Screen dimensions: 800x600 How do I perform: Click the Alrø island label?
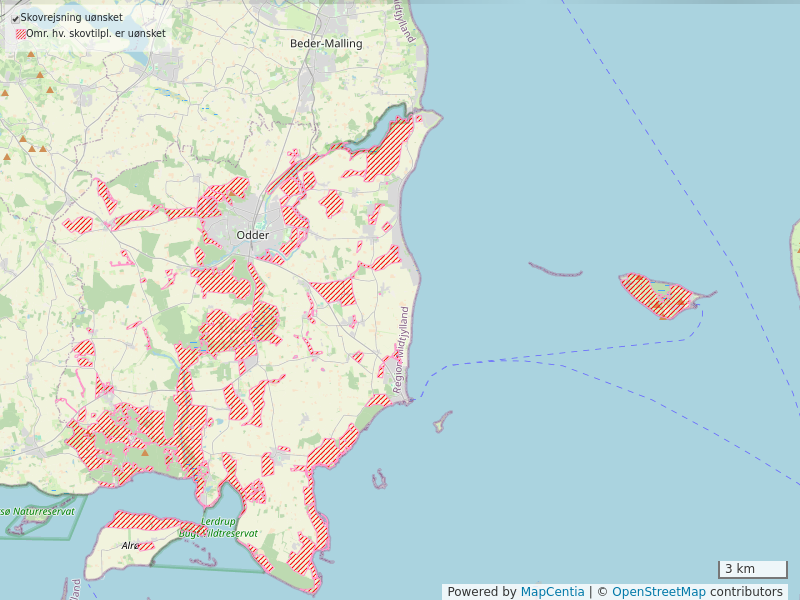tap(130, 546)
